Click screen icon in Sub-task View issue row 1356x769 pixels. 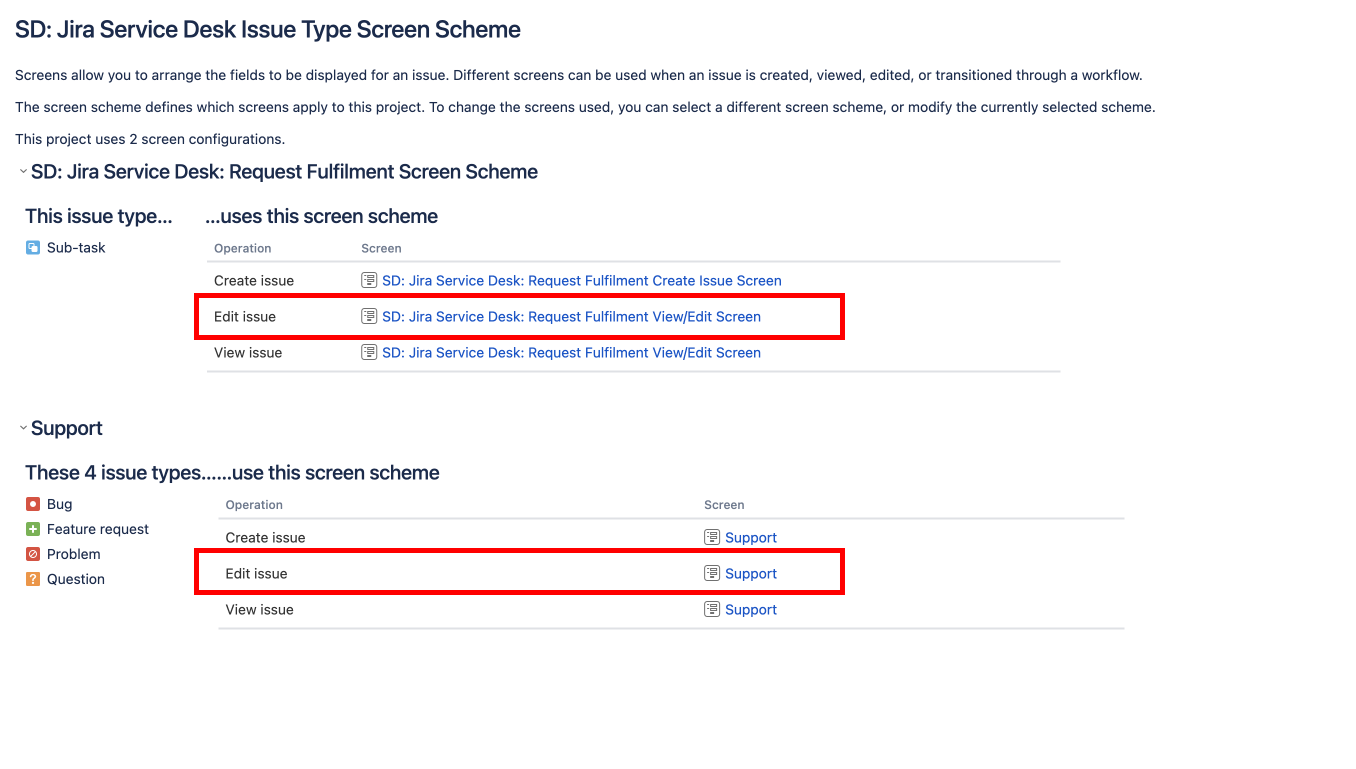coord(369,353)
